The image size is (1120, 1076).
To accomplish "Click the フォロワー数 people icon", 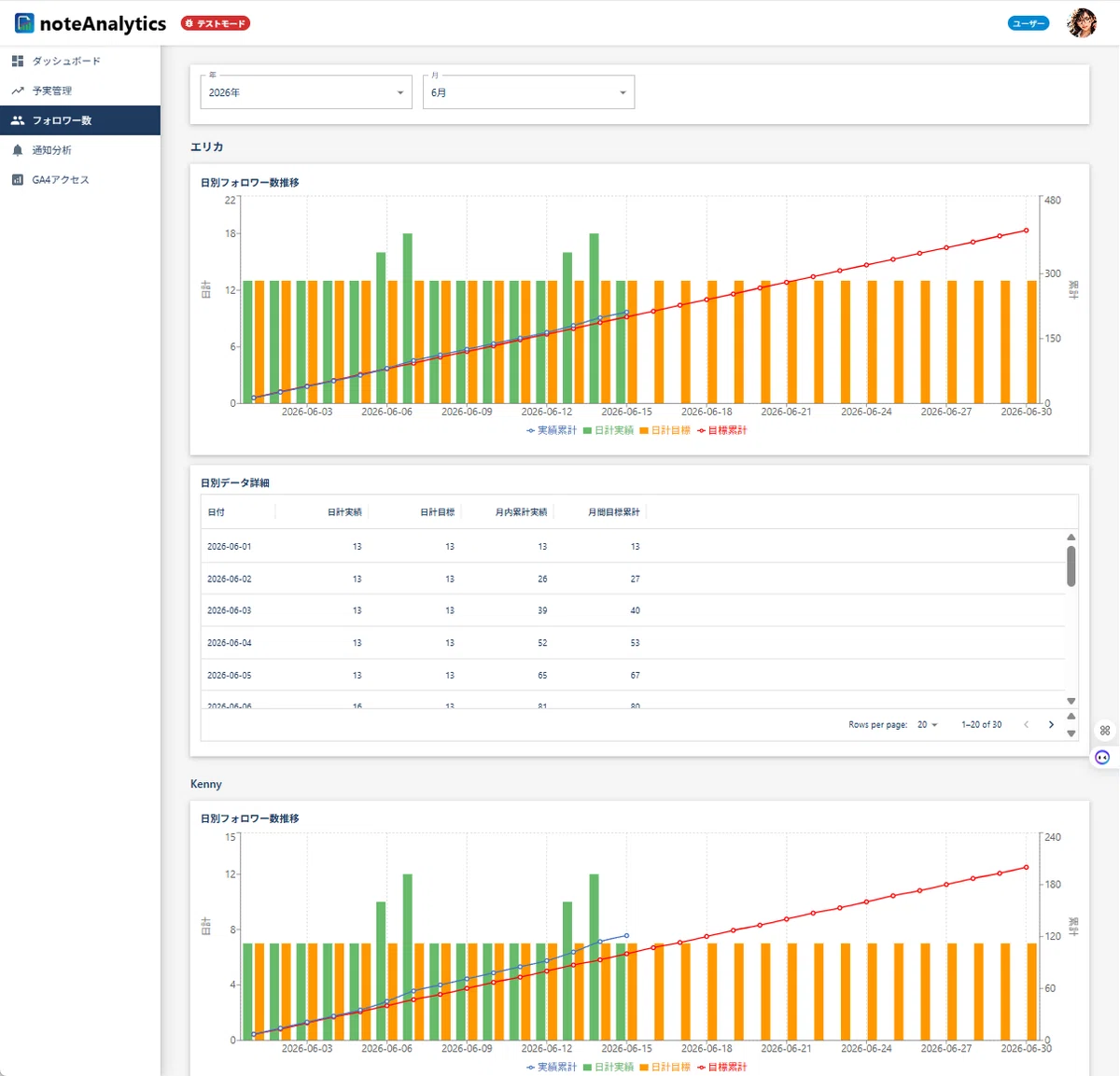I will (x=18, y=120).
